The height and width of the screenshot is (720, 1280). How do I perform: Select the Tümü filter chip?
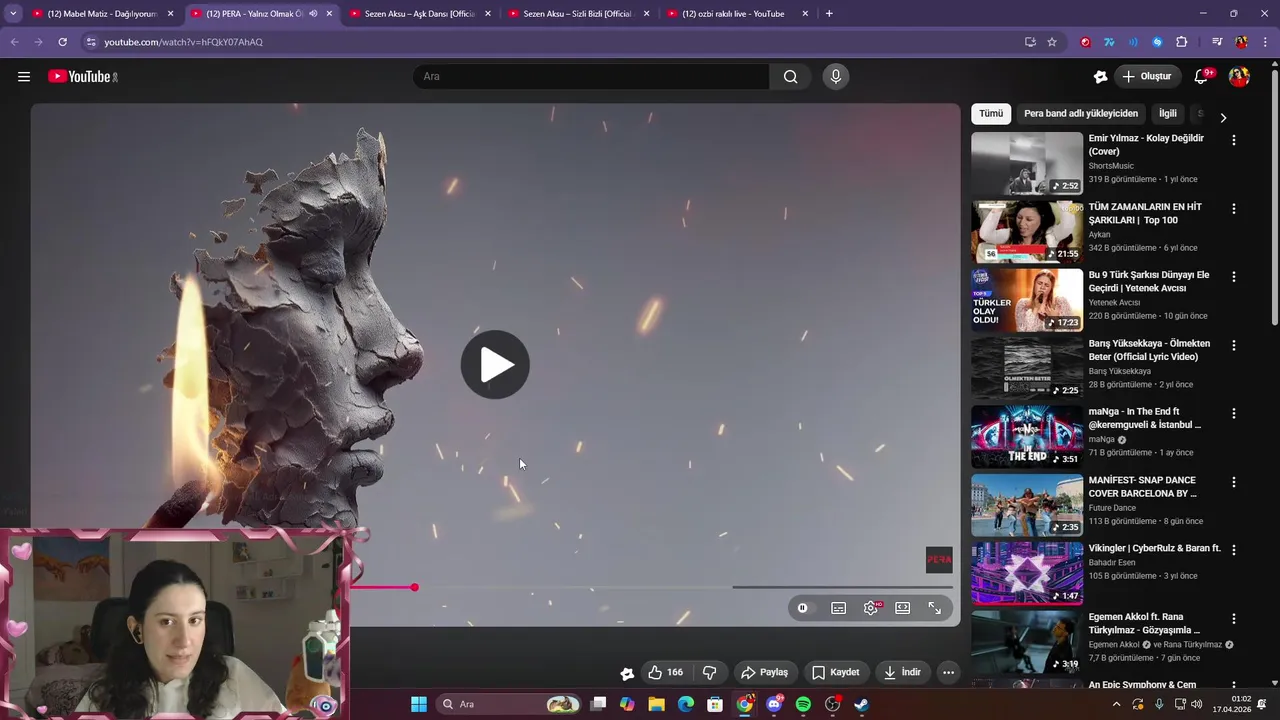coord(991,114)
